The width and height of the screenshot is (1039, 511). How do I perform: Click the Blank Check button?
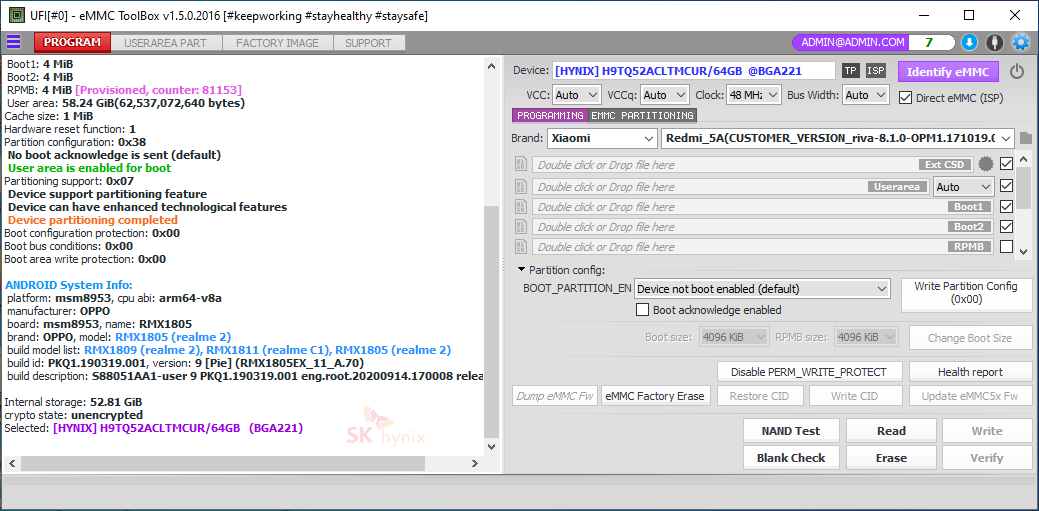[x=791, y=458]
